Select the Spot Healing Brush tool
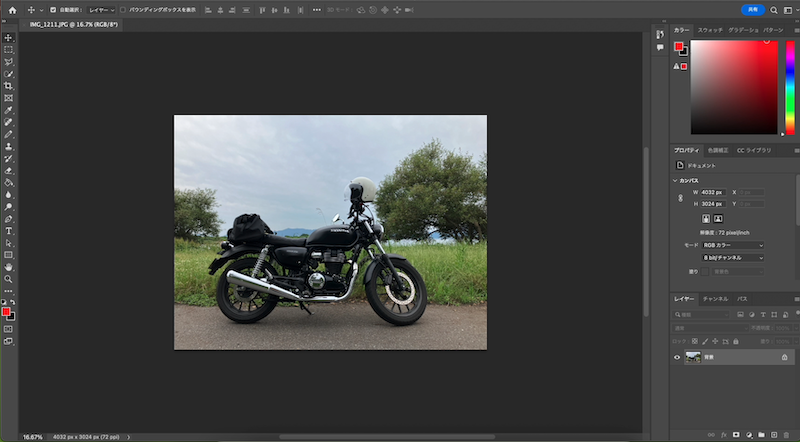Screen dimensions: 800x442 (8, 122)
